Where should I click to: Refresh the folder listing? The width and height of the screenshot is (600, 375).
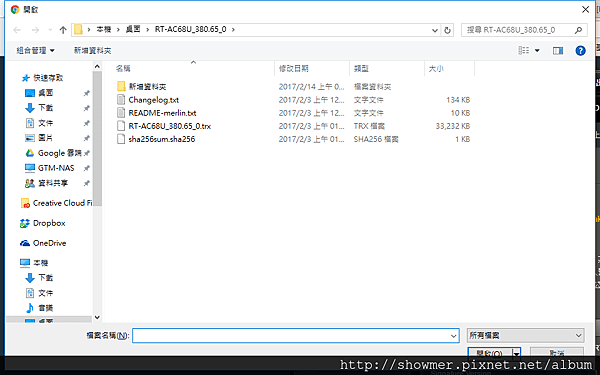[x=447, y=30]
